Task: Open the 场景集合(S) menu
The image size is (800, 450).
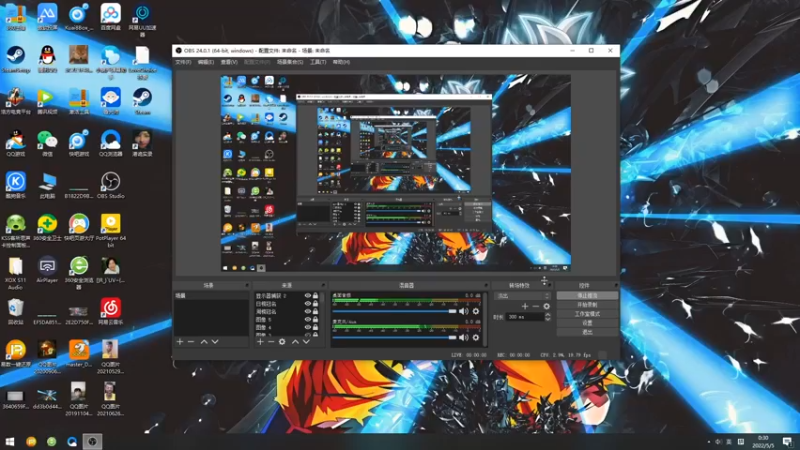Action: pyautogui.click(x=290, y=62)
